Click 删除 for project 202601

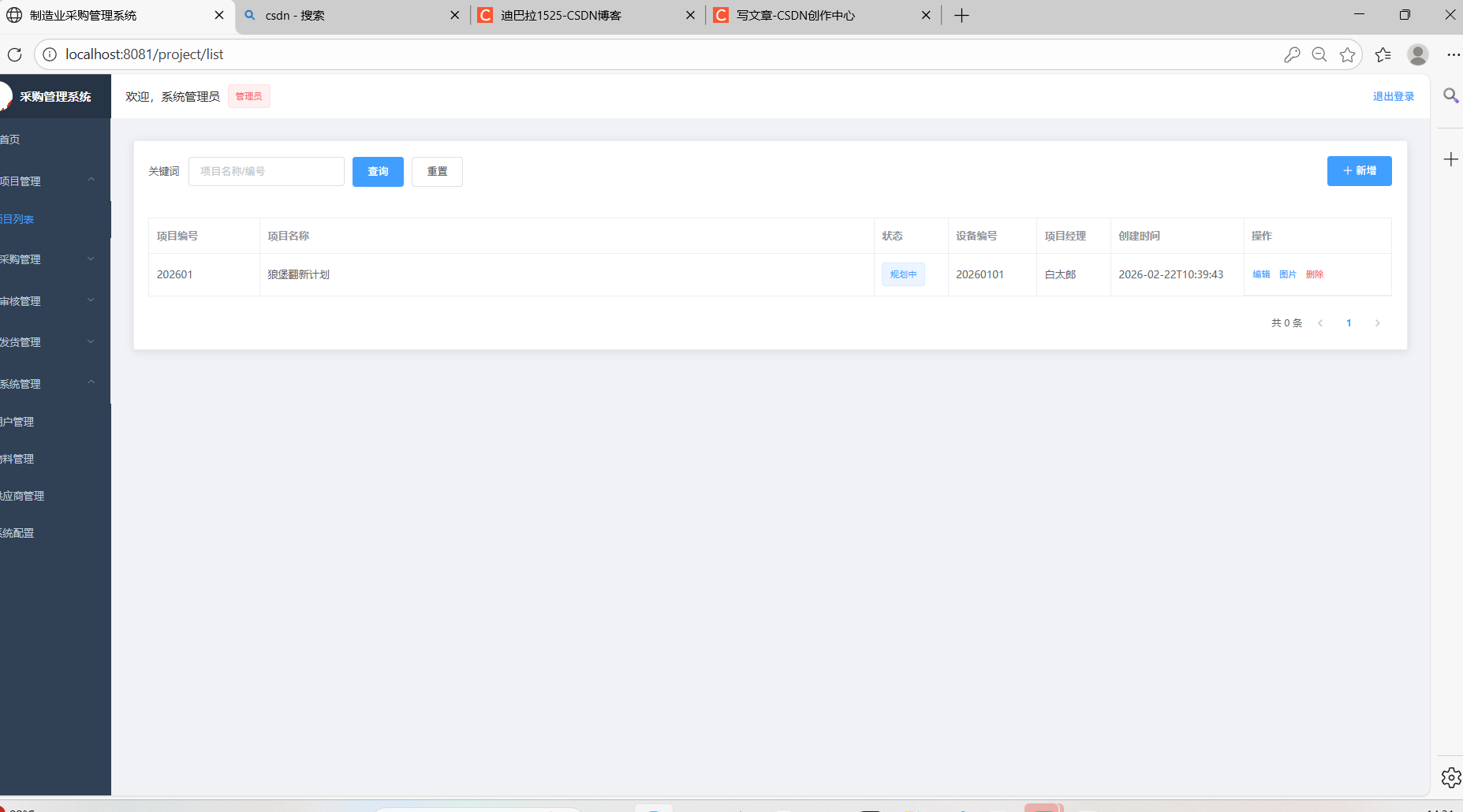(x=1315, y=274)
